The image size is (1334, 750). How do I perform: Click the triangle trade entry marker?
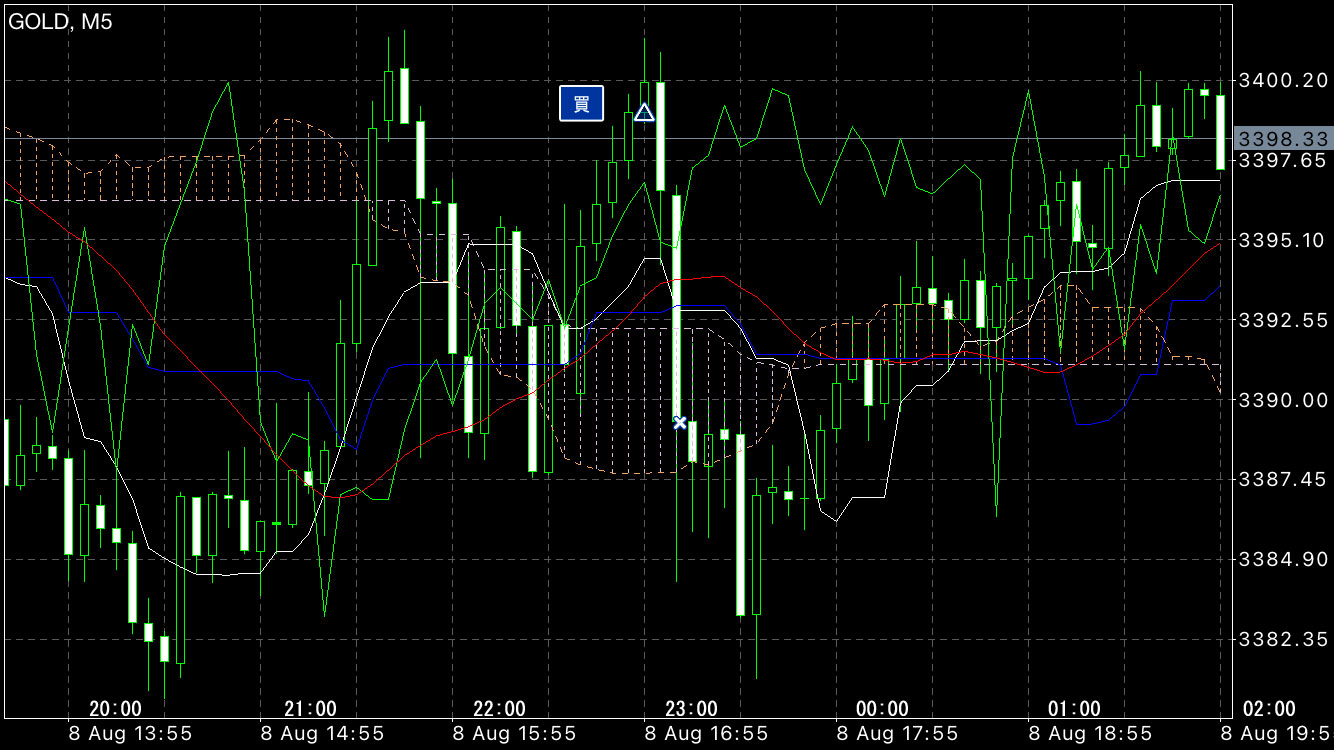(644, 112)
